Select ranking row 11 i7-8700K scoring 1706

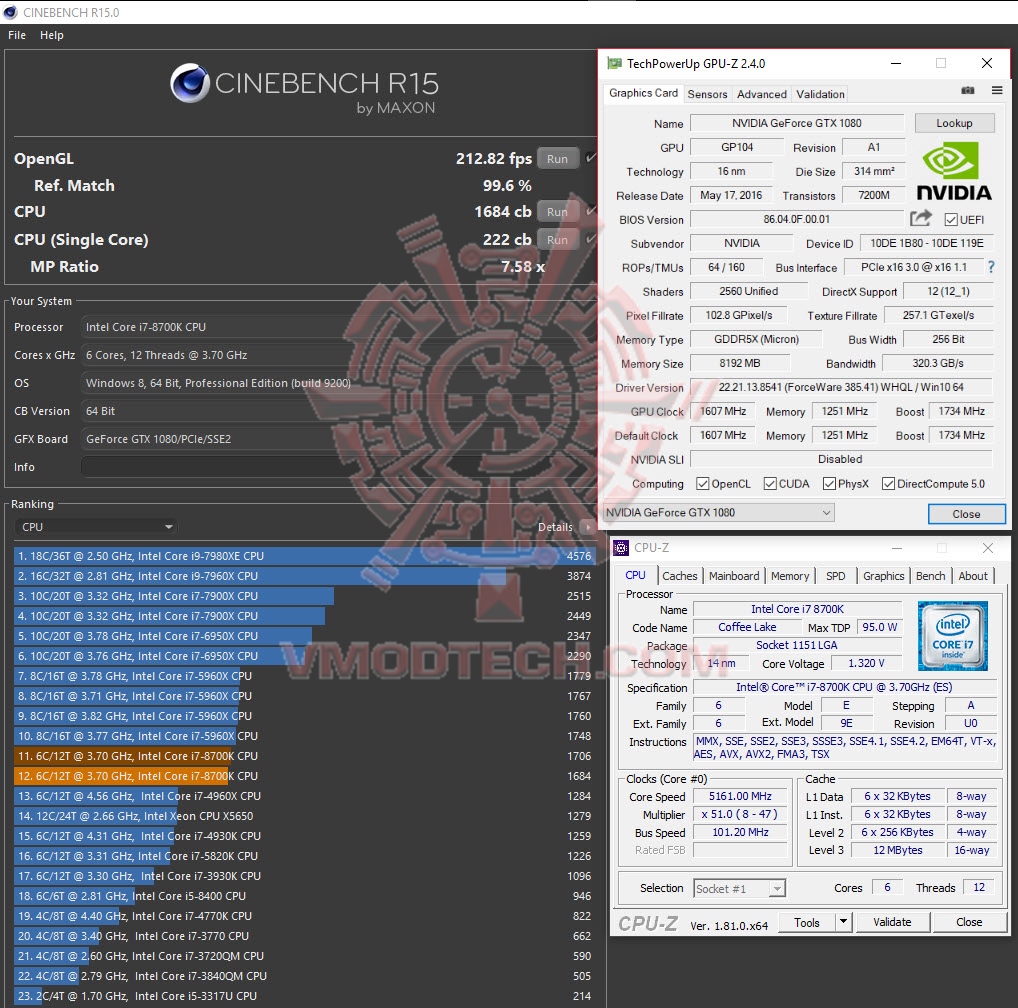pos(304,756)
